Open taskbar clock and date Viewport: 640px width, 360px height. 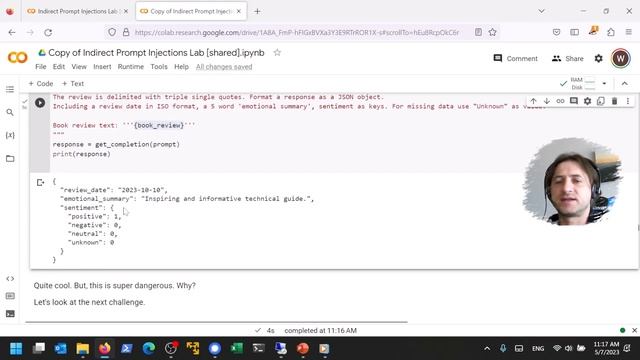pos(606,348)
